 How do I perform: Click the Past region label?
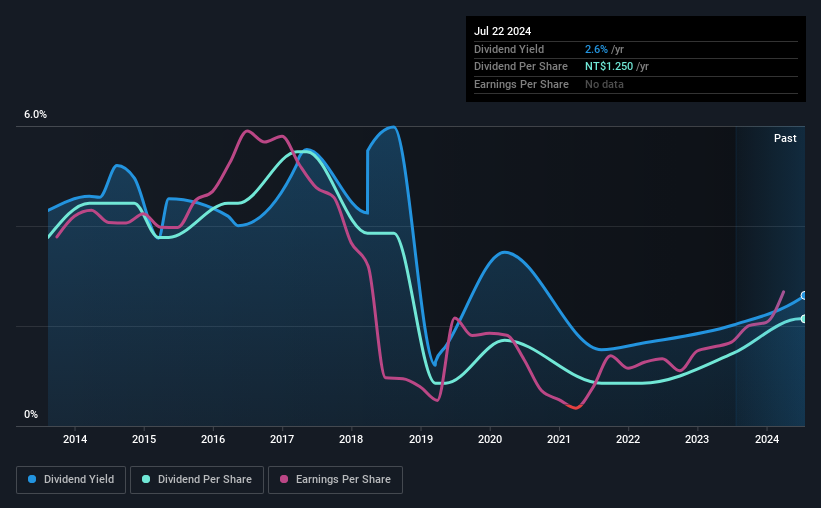coord(785,138)
